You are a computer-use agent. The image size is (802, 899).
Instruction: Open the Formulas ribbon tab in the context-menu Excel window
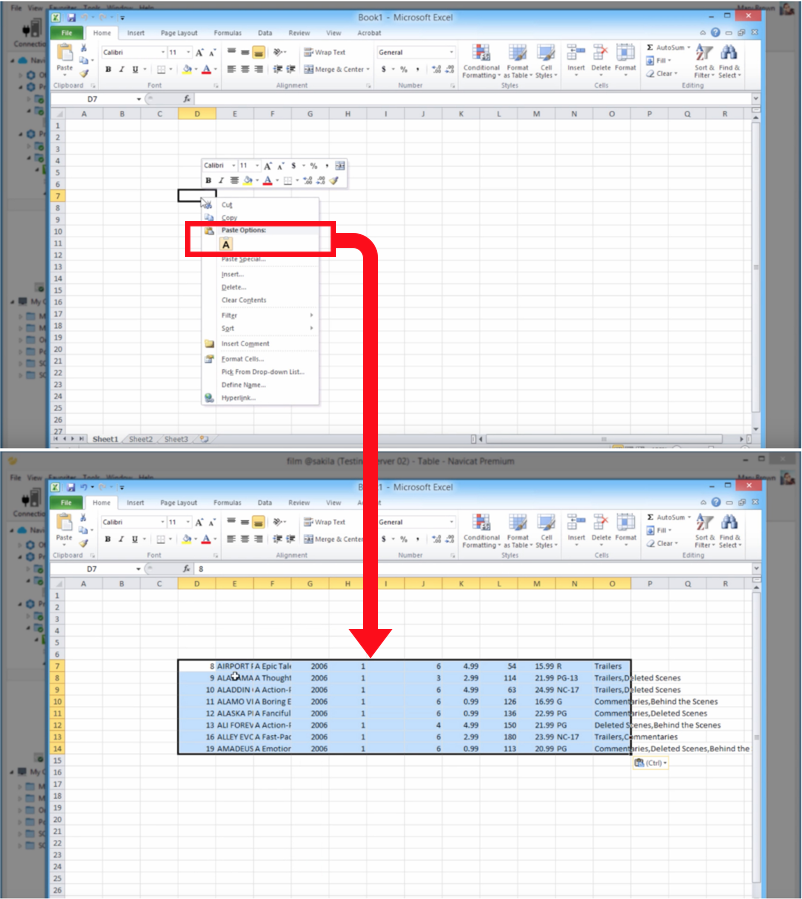228,33
